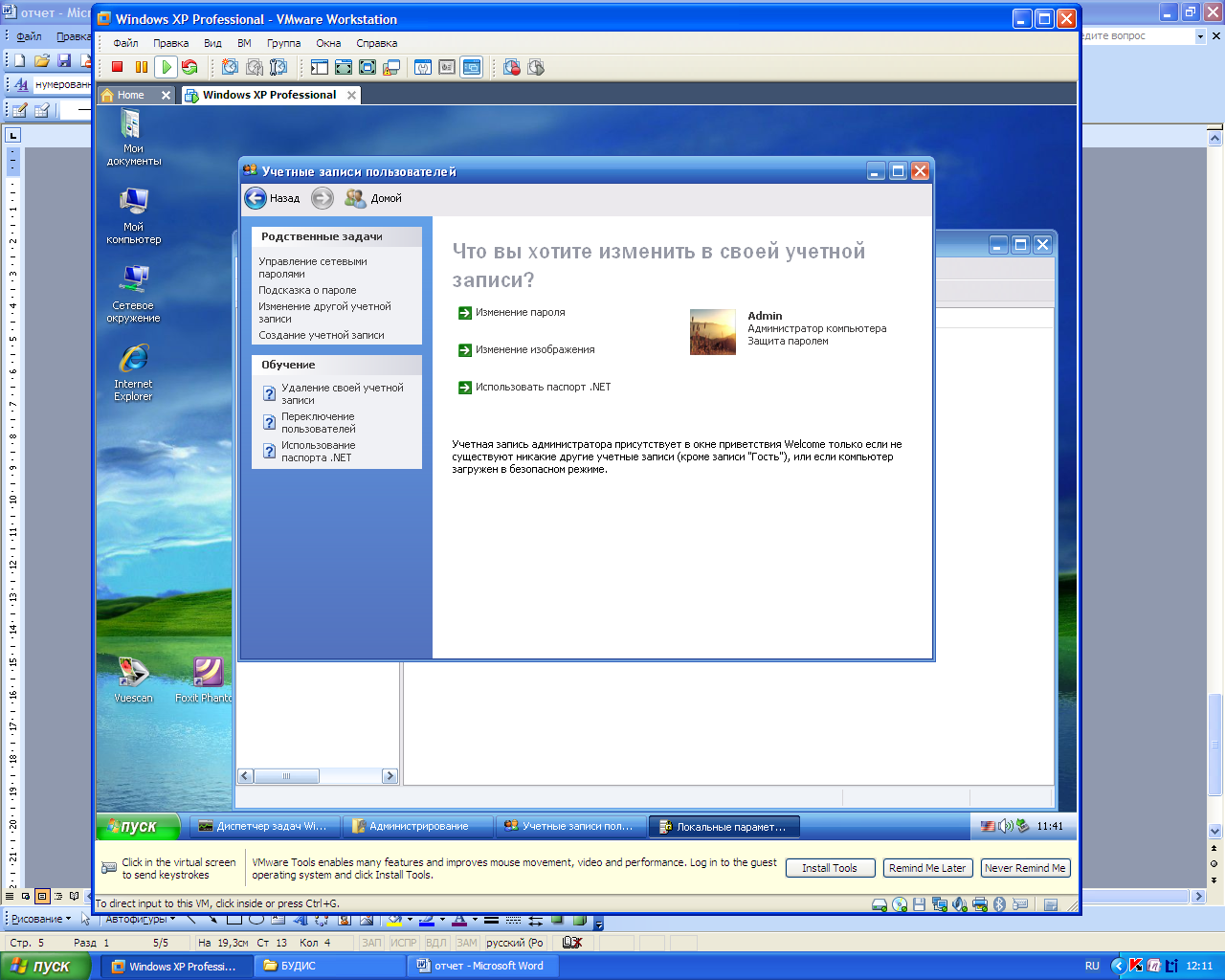Click the appliance view icon in VMware toolbar
Viewport: 1225px width, 980px height.
(x=447, y=67)
